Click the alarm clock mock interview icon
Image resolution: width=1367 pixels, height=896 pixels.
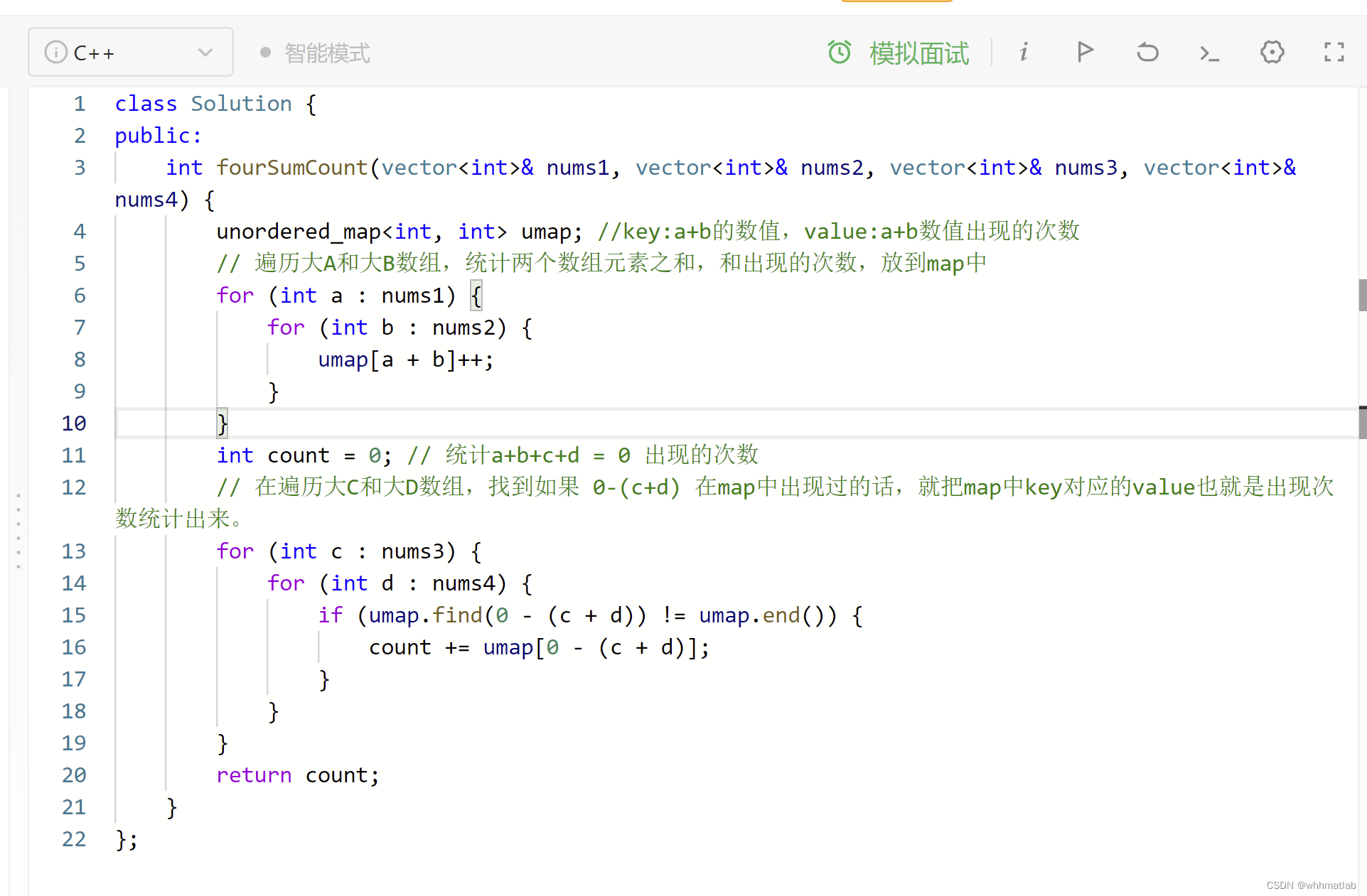pyautogui.click(x=840, y=53)
